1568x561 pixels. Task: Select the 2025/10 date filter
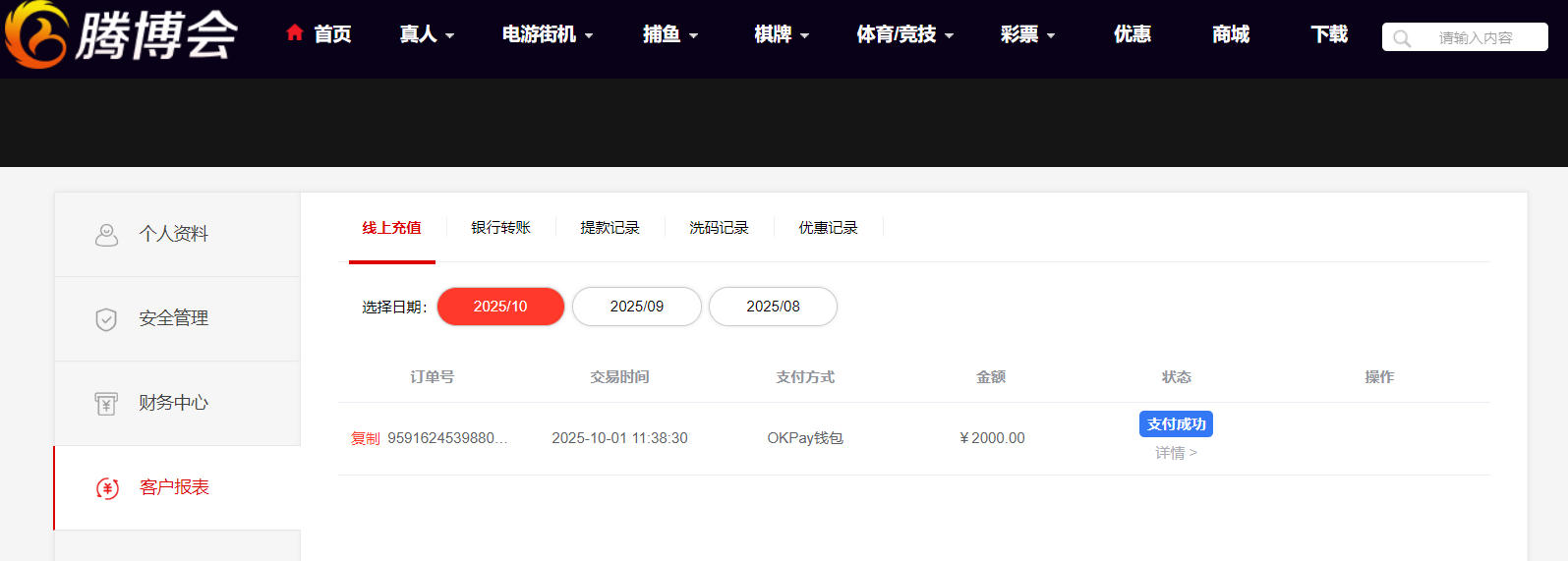[x=500, y=307]
